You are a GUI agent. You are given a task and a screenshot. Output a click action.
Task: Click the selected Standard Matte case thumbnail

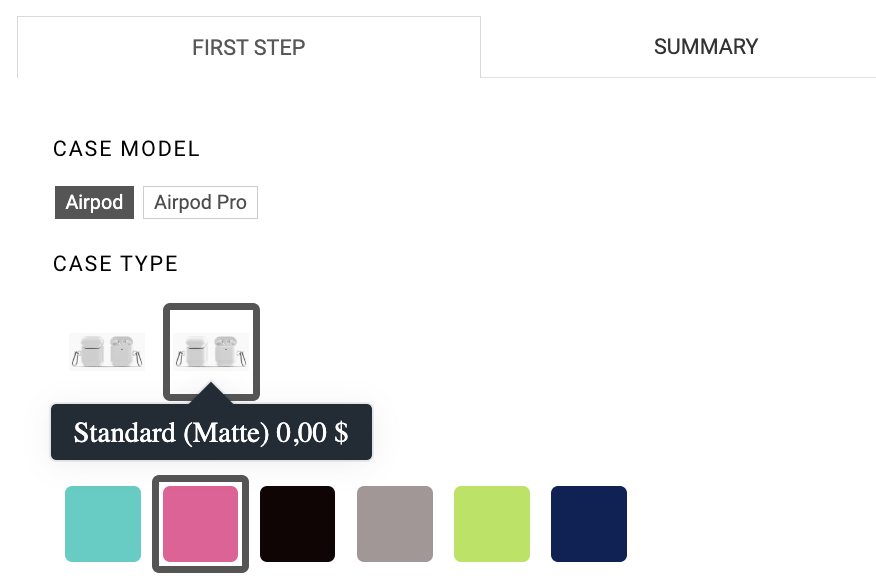click(211, 352)
